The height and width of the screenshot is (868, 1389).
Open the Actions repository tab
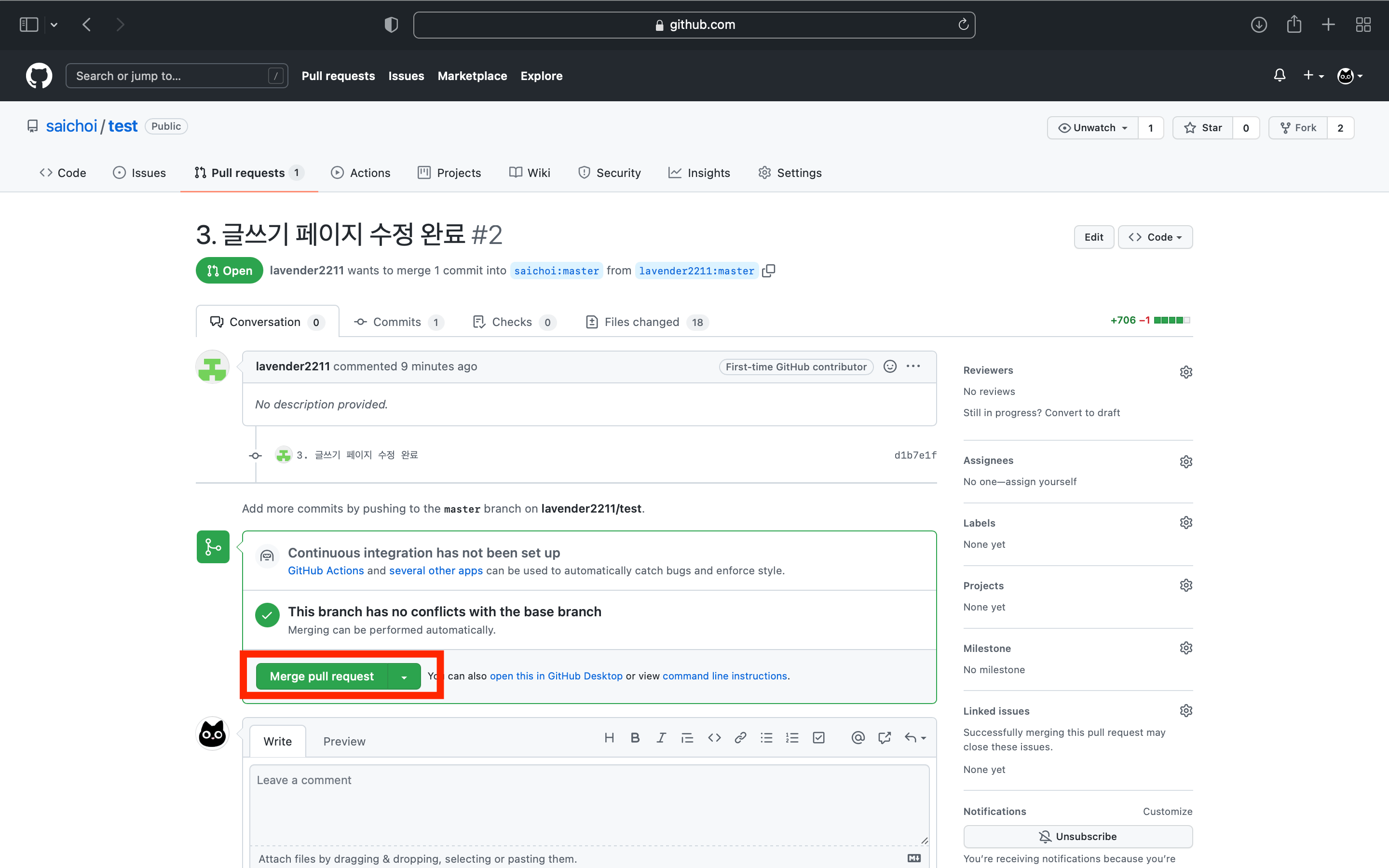pyautogui.click(x=360, y=173)
